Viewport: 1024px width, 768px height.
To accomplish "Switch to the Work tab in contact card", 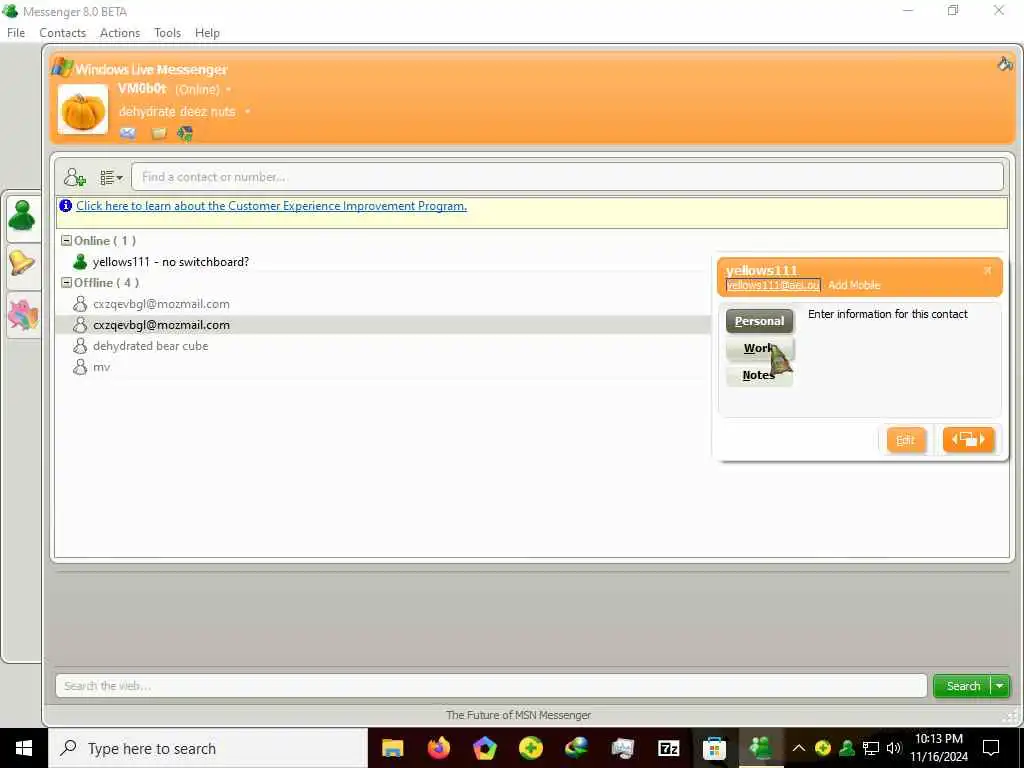I will pyautogui.click(x=760, y=349).
